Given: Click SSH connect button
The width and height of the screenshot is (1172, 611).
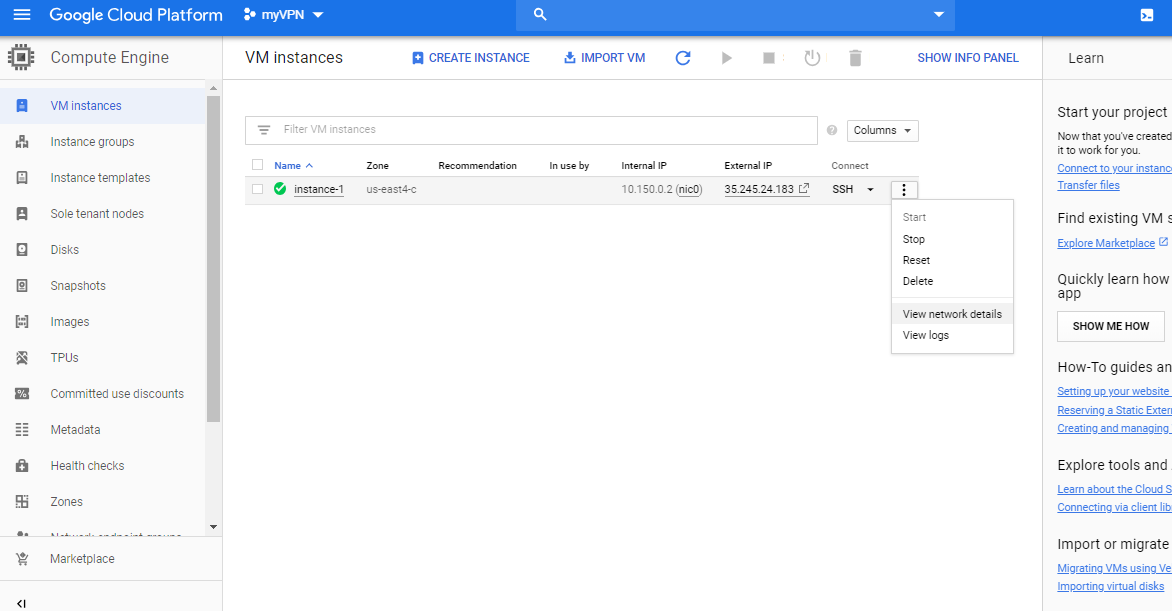Looking at the screenshot, I should tap(842, 189).
